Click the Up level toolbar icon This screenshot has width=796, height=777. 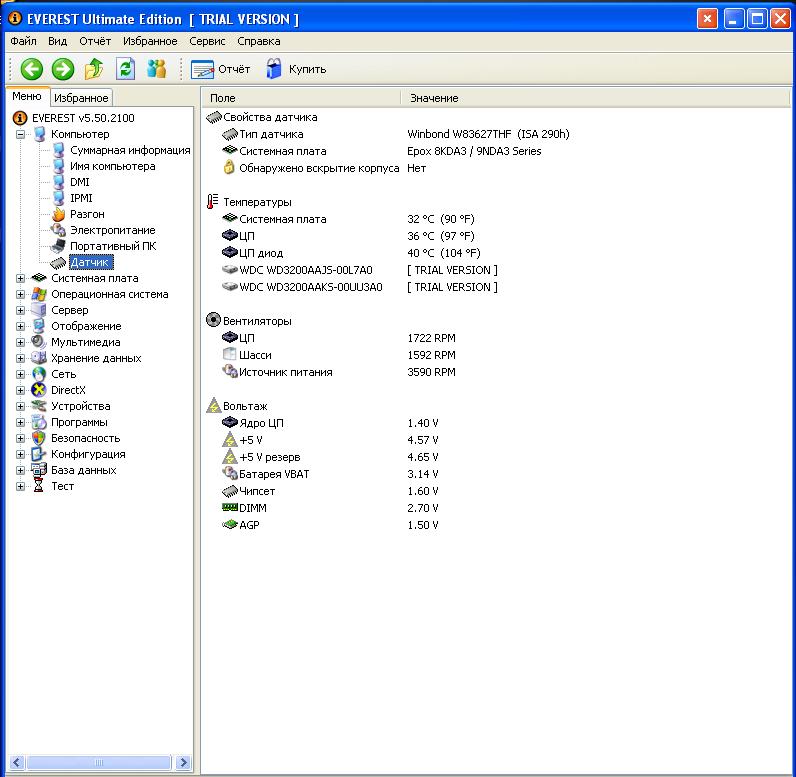[94, 69]
